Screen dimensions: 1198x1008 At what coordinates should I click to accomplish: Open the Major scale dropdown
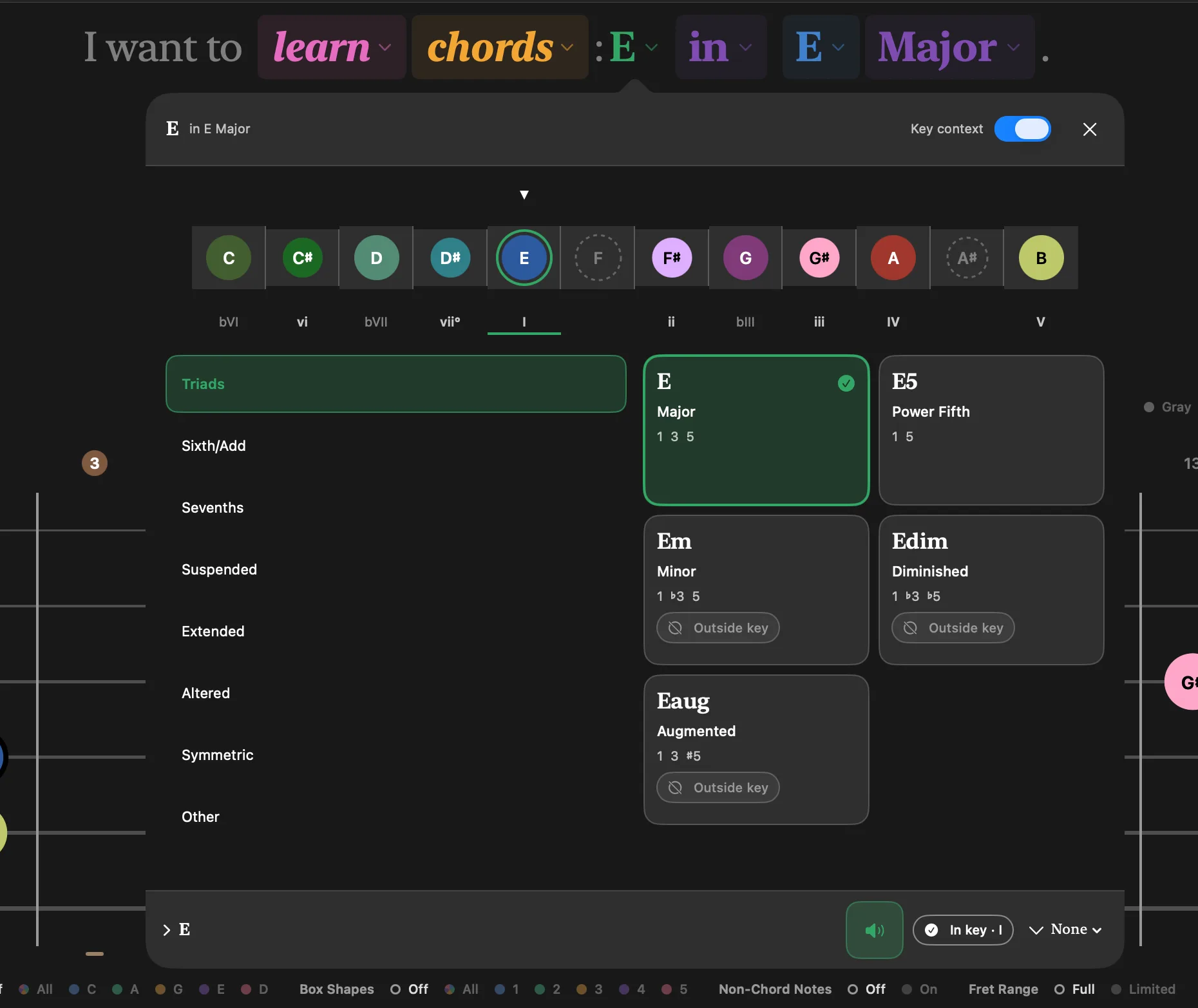tap(949, 47)
